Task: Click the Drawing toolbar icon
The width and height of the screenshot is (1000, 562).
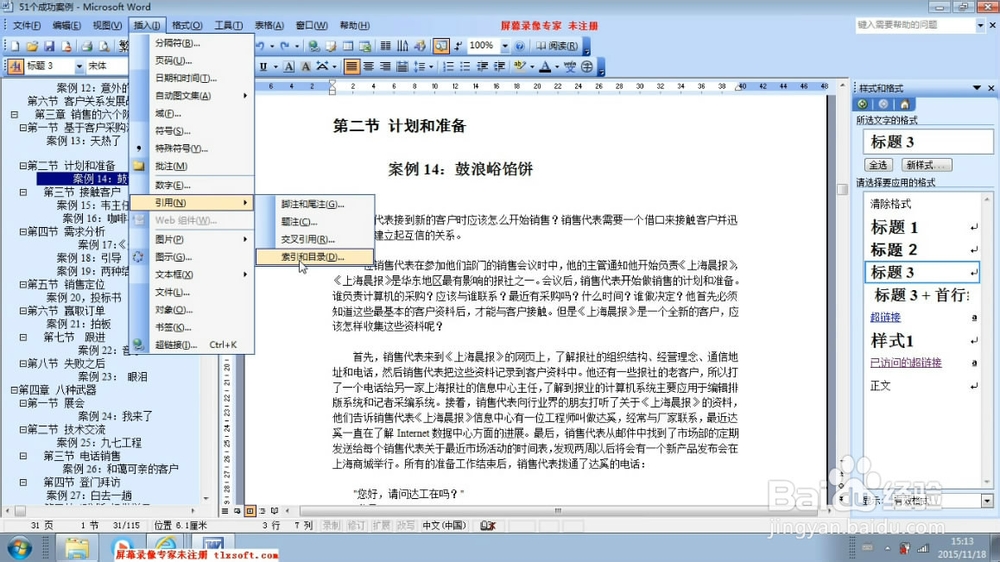Action: click(x=420, y=46)
